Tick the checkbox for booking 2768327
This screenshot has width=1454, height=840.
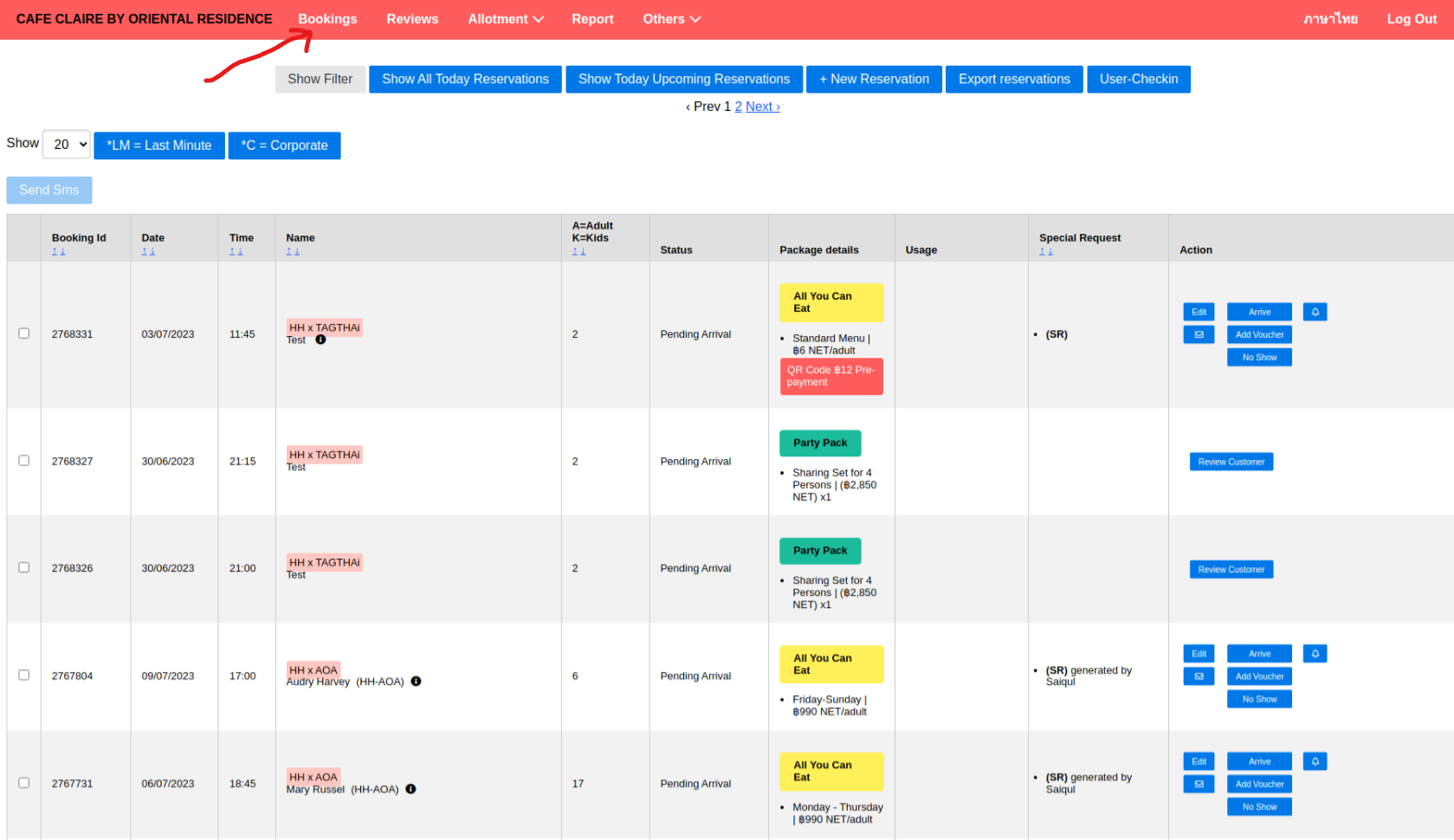pyautogui.click(x=24, y=461)
